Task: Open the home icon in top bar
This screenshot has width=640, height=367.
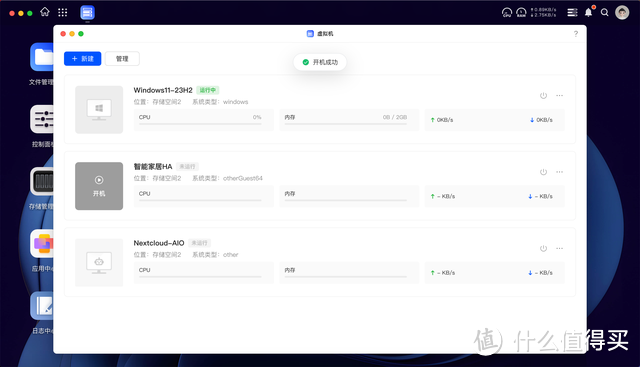Action: 45,12
